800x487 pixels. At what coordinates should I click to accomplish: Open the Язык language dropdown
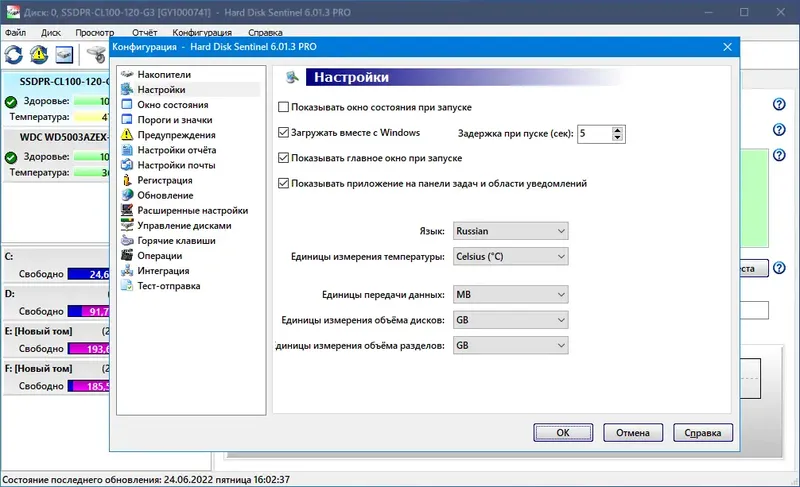[x=511, y=231]
